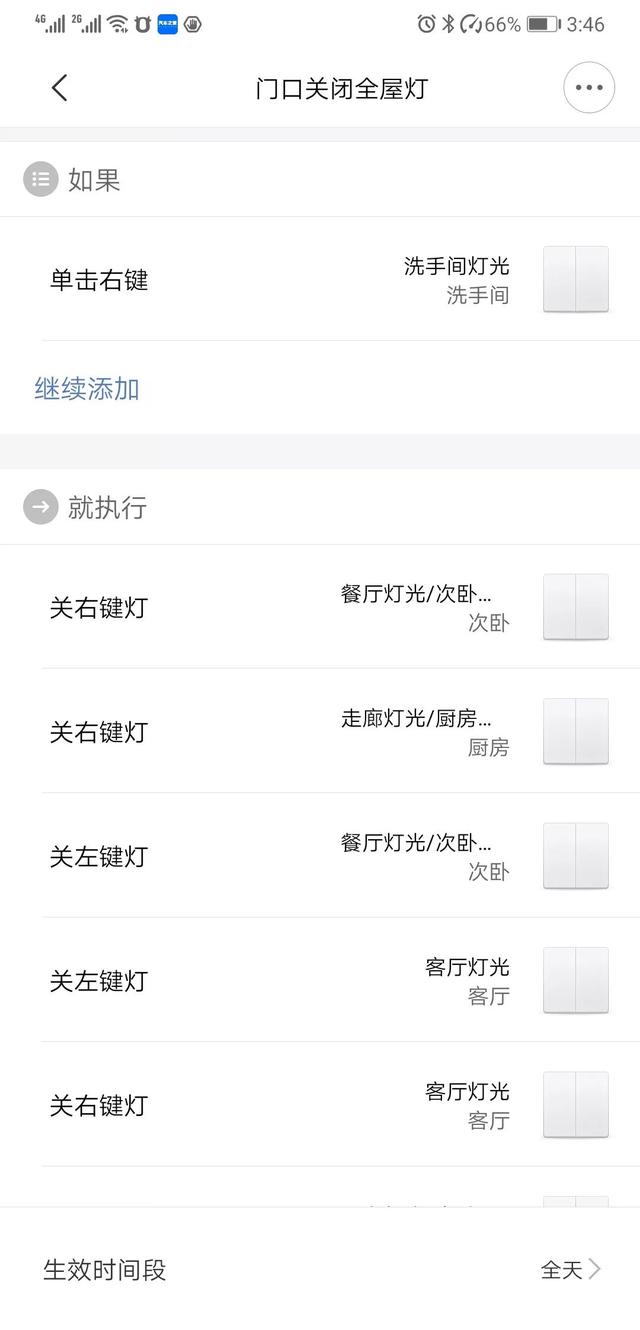Tap the switch icon for 客厅 关左键灯 action
Screen dimensions: 640x1330
coord(576,980)
